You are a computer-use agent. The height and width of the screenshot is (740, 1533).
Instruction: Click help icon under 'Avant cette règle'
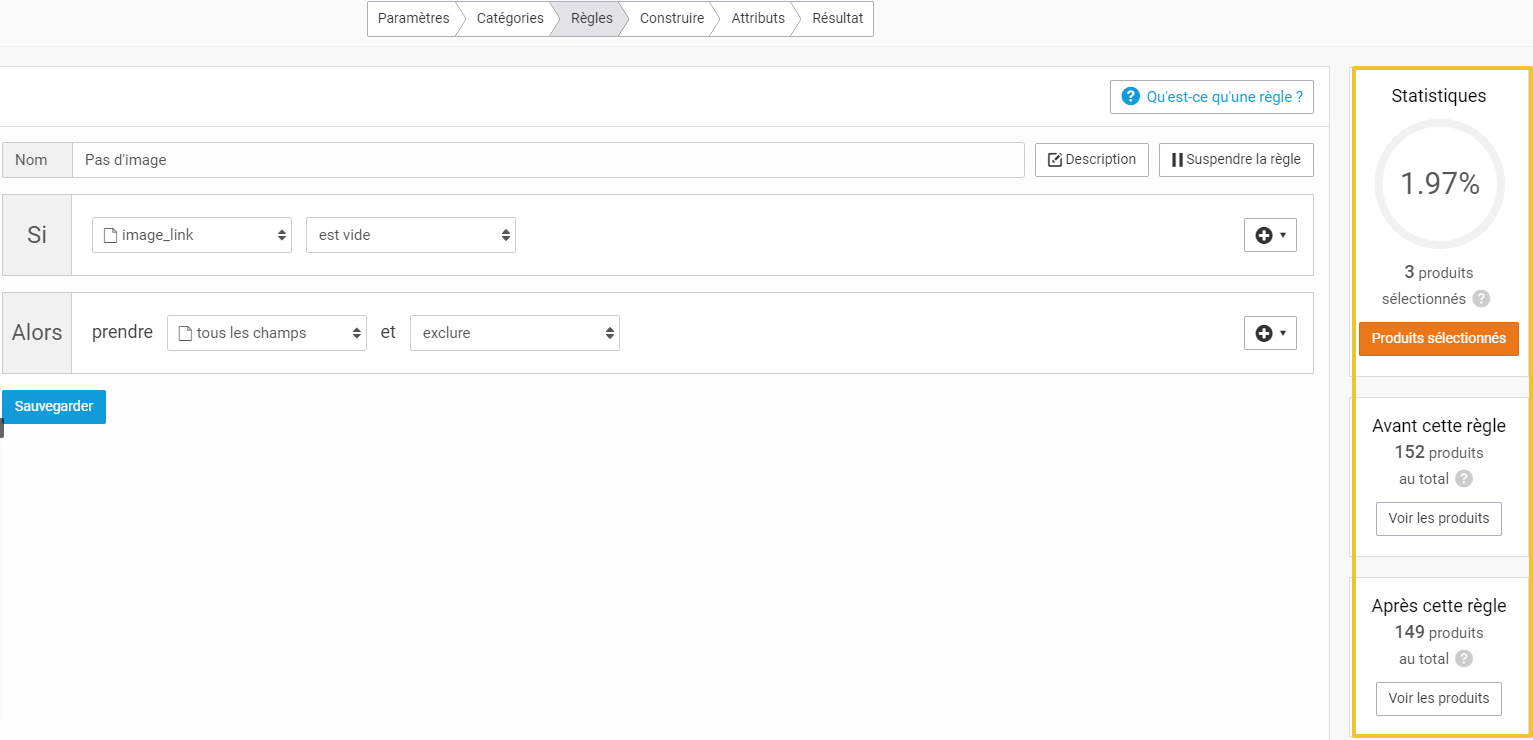[x=1464, y=479]
